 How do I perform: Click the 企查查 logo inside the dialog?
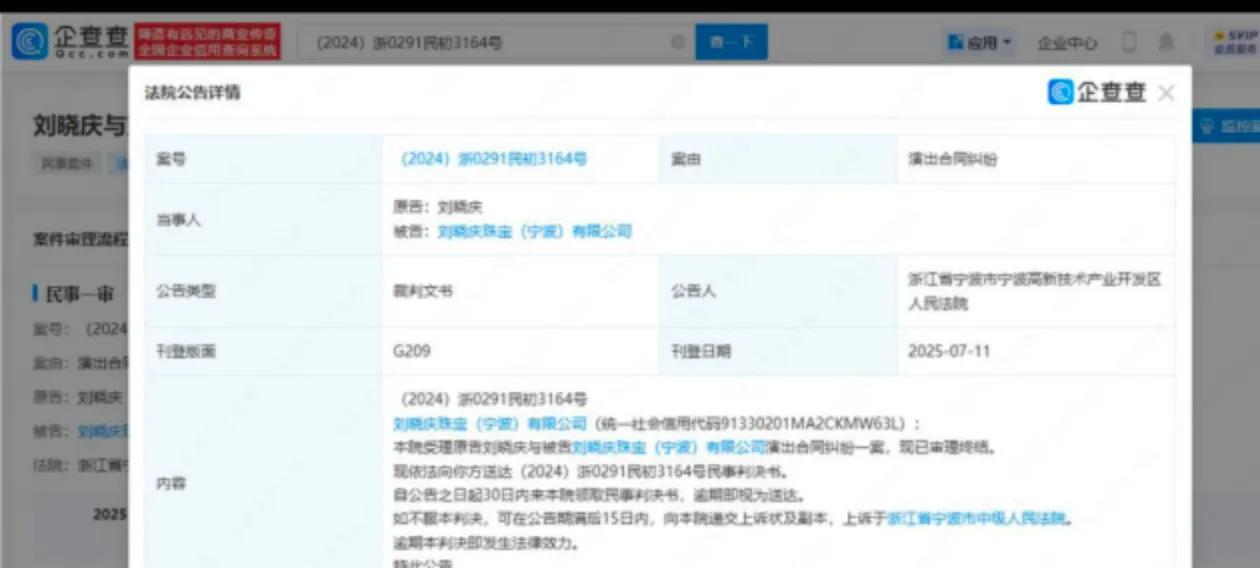pyautogui.click(x=1097, y=92)
